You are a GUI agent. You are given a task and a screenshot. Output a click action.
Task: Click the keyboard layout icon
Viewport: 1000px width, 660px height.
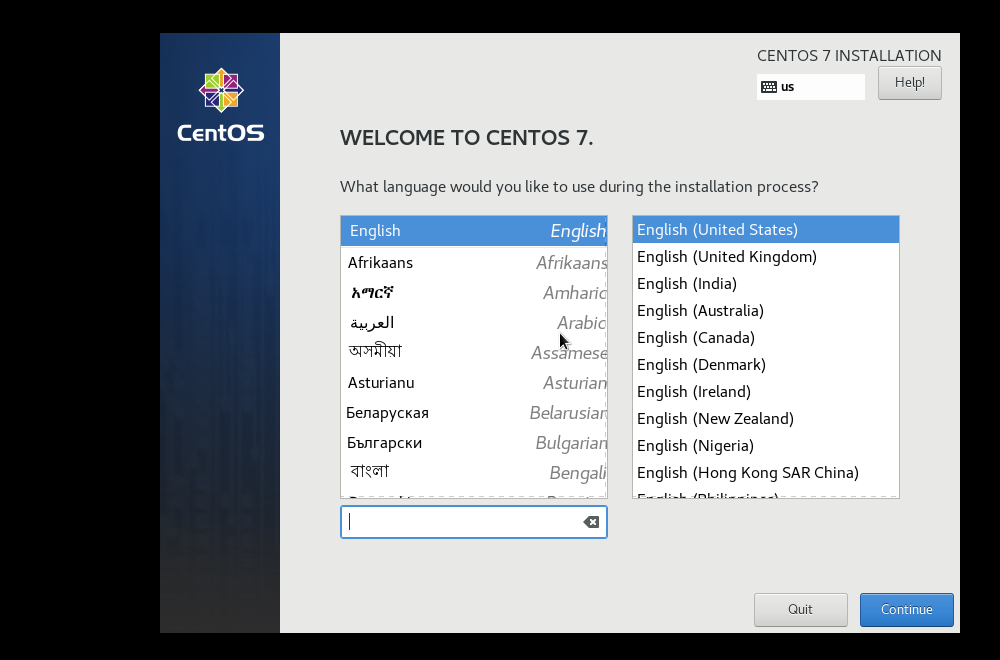pos(768,87)
